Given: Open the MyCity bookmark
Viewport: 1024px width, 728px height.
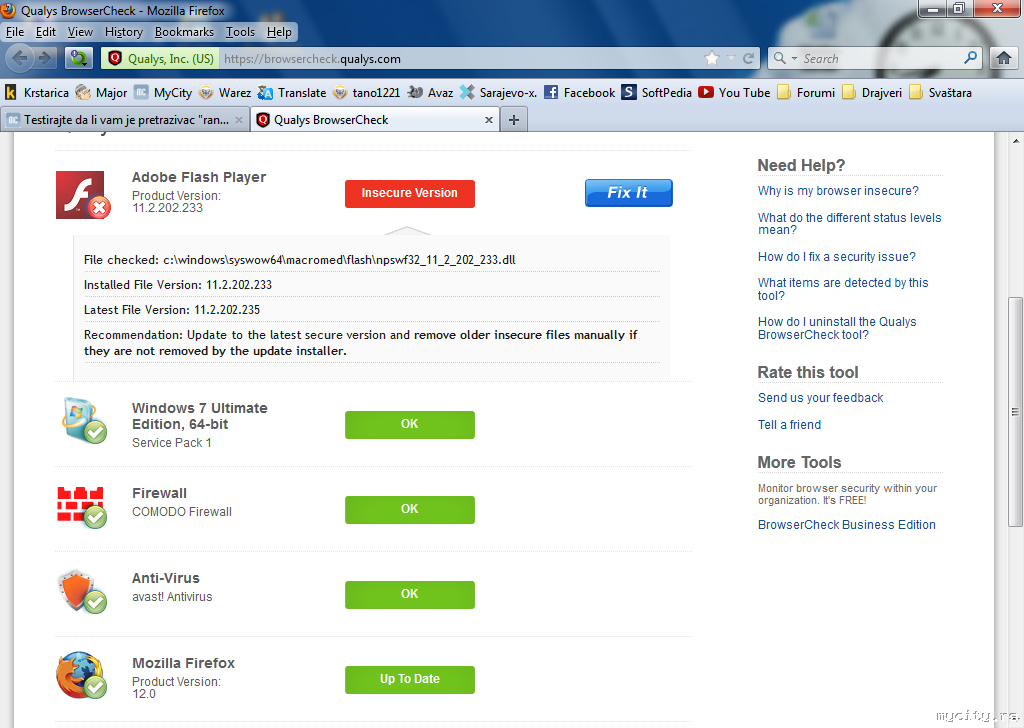Looking at the screenshot, I should pos(163,93).
